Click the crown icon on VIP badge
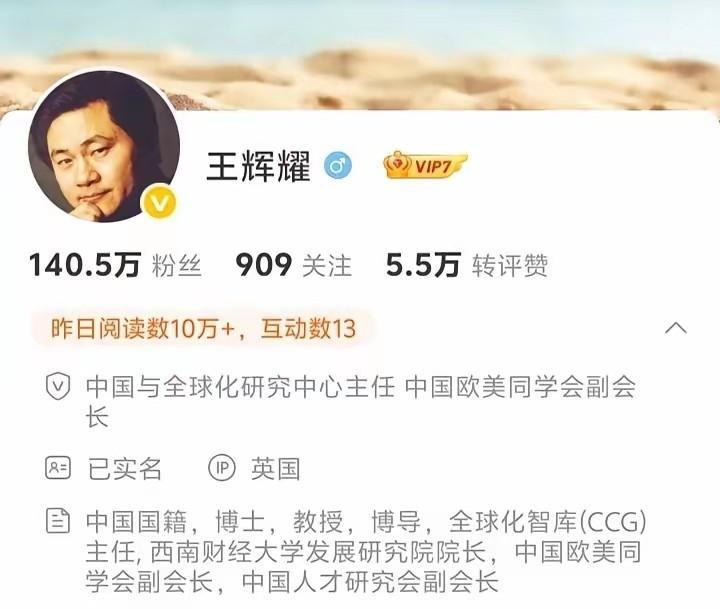Viewport: 720px width, 609px height. 398,164
